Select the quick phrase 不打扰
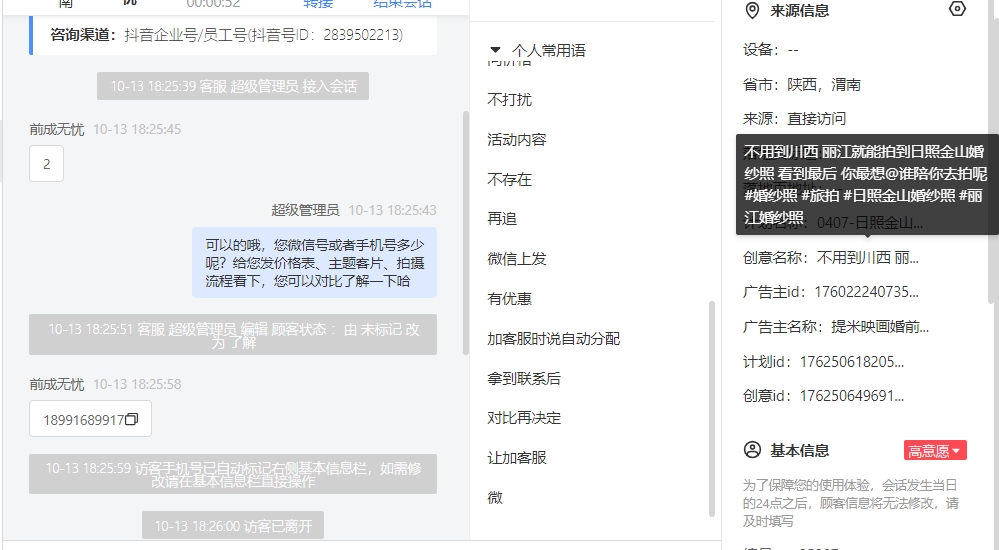999x550 pixels. tap(509, 99)
